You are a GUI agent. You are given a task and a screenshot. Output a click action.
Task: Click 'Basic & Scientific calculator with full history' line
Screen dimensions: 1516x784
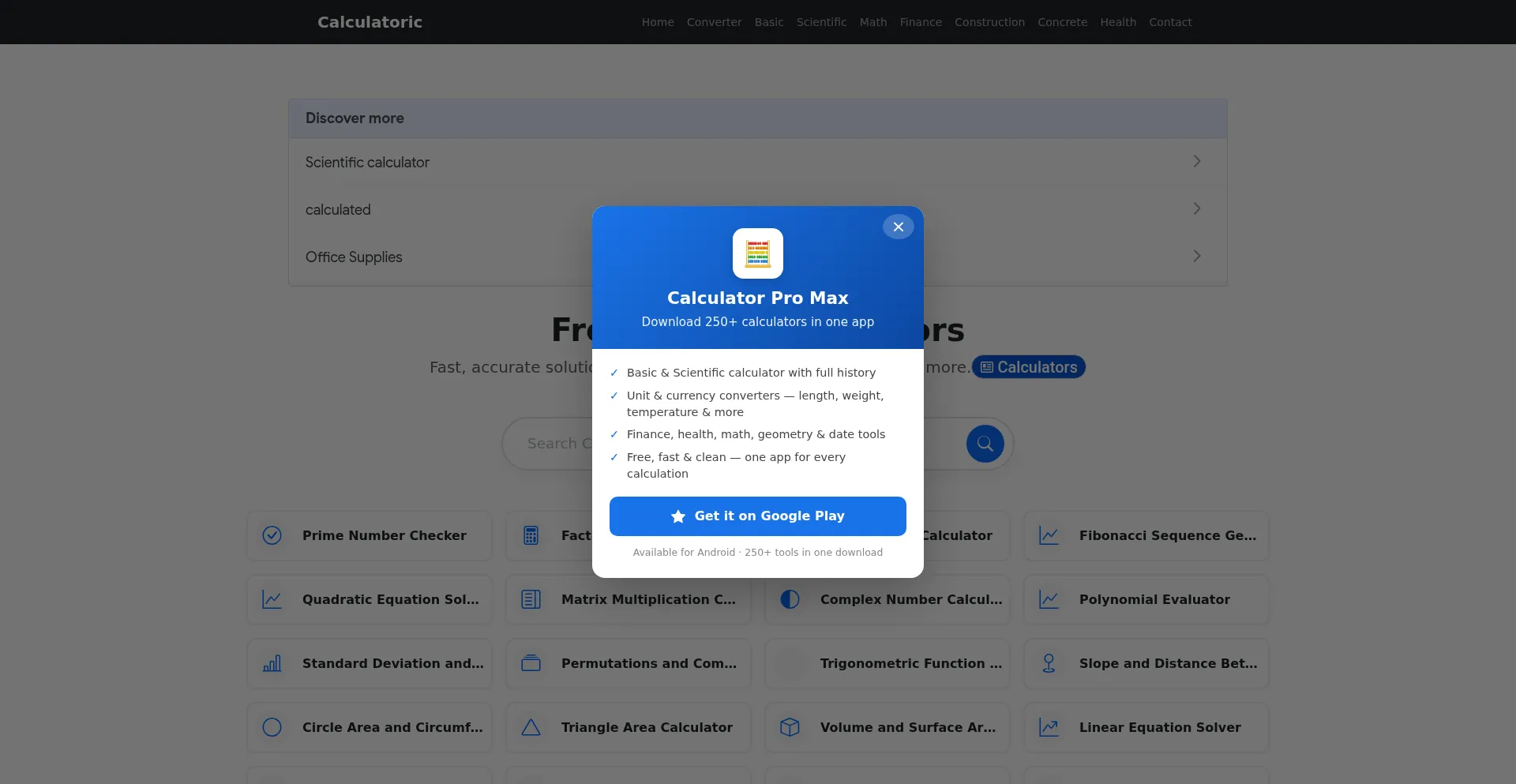point(751,373)
